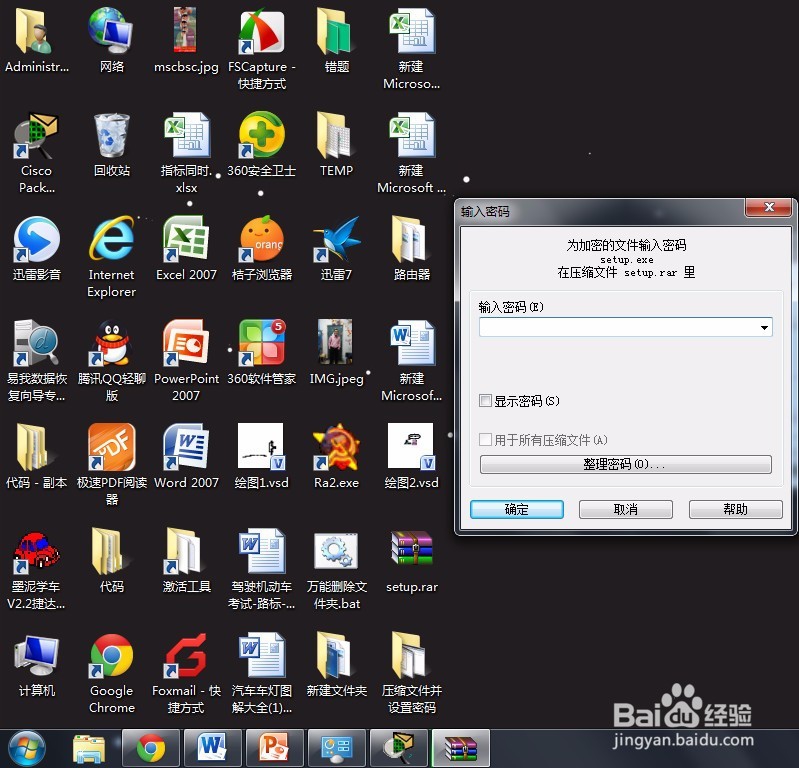Open the 激活工具 folder shortcut
Screen dimensions: 799x768
click(x=184, y=551)
